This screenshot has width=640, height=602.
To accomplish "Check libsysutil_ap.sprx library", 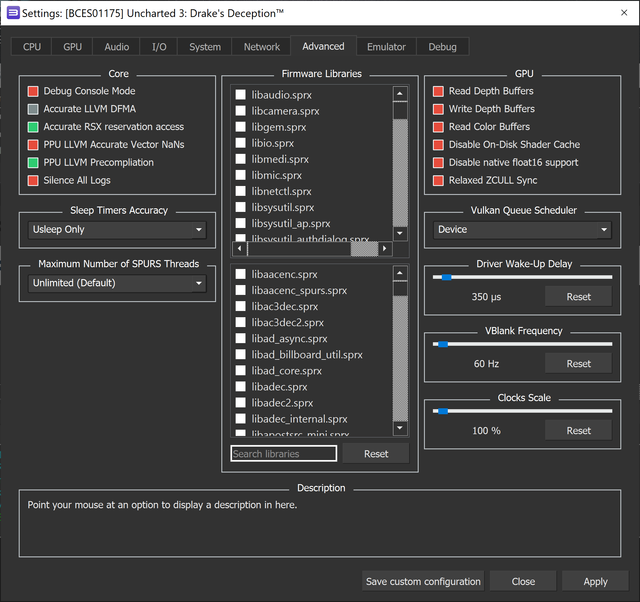I will point(240,223).
